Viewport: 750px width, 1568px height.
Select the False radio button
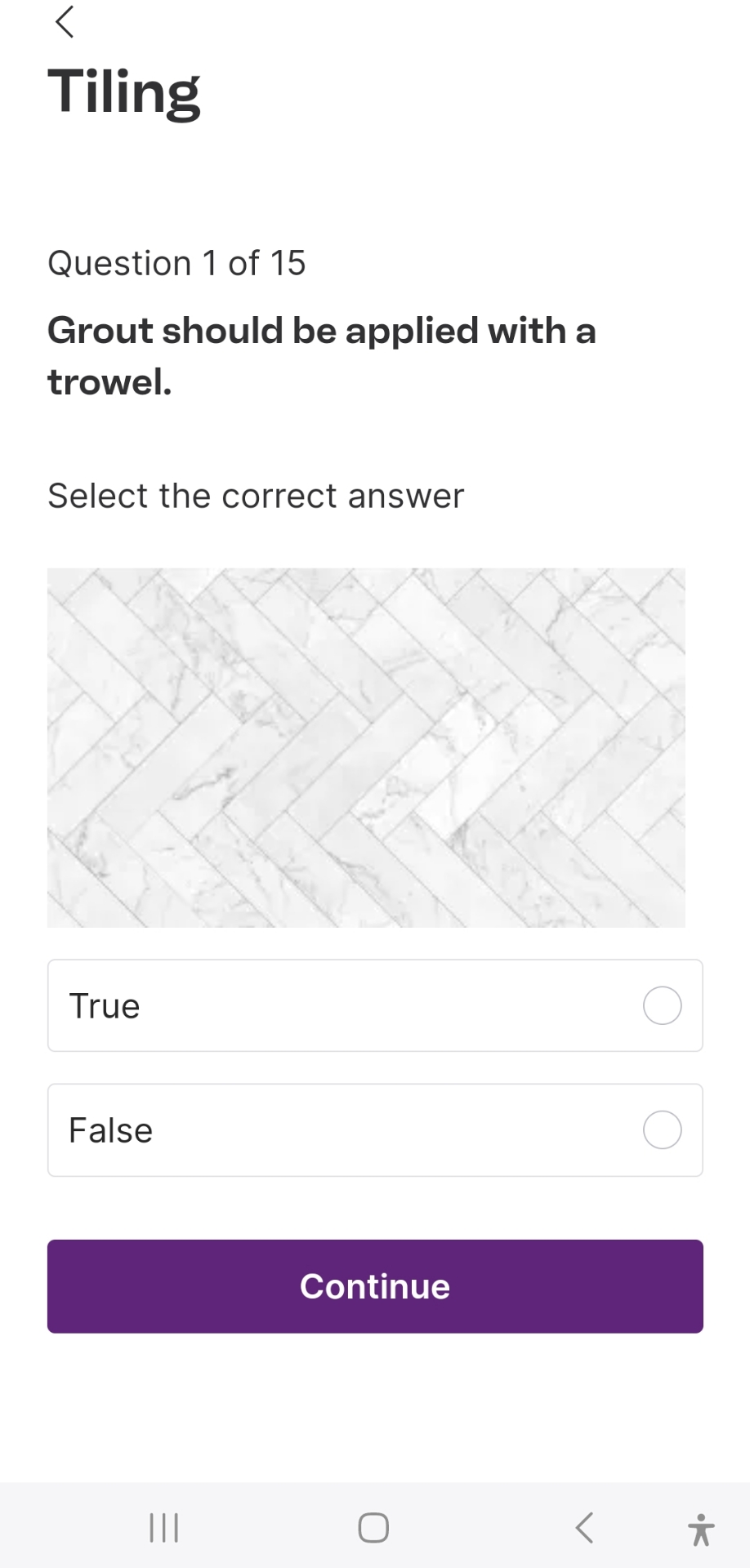661,1129
